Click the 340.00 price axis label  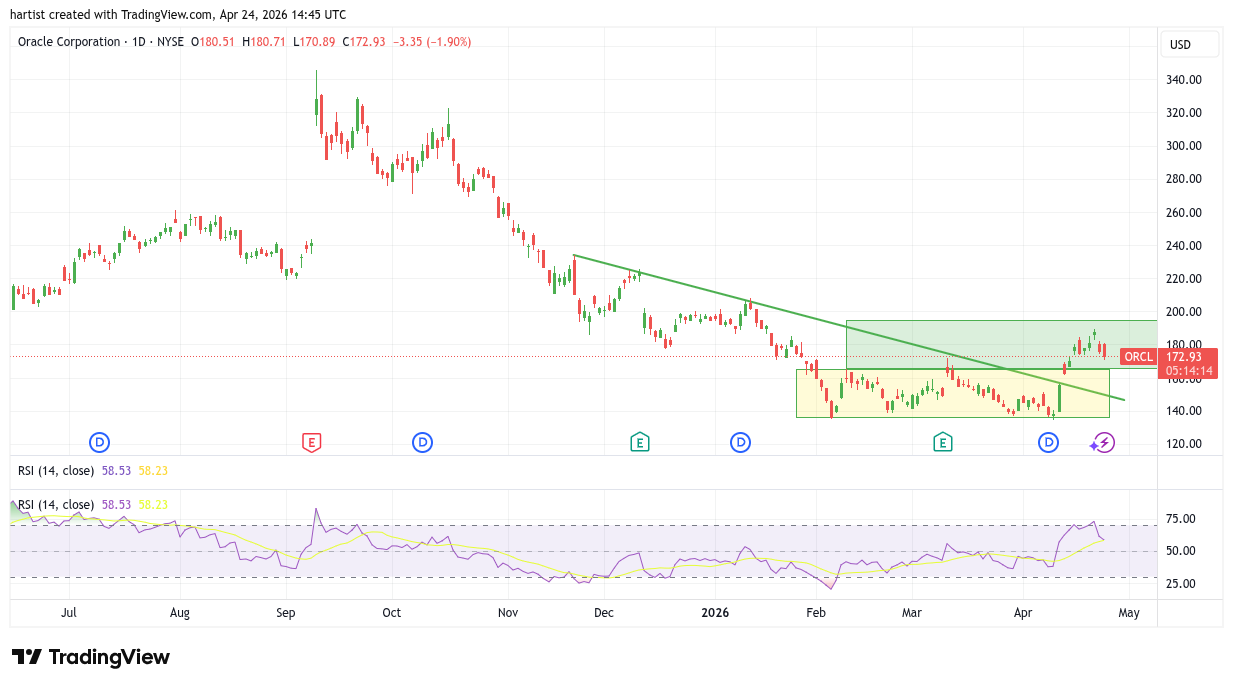[x=1183, y=80]
